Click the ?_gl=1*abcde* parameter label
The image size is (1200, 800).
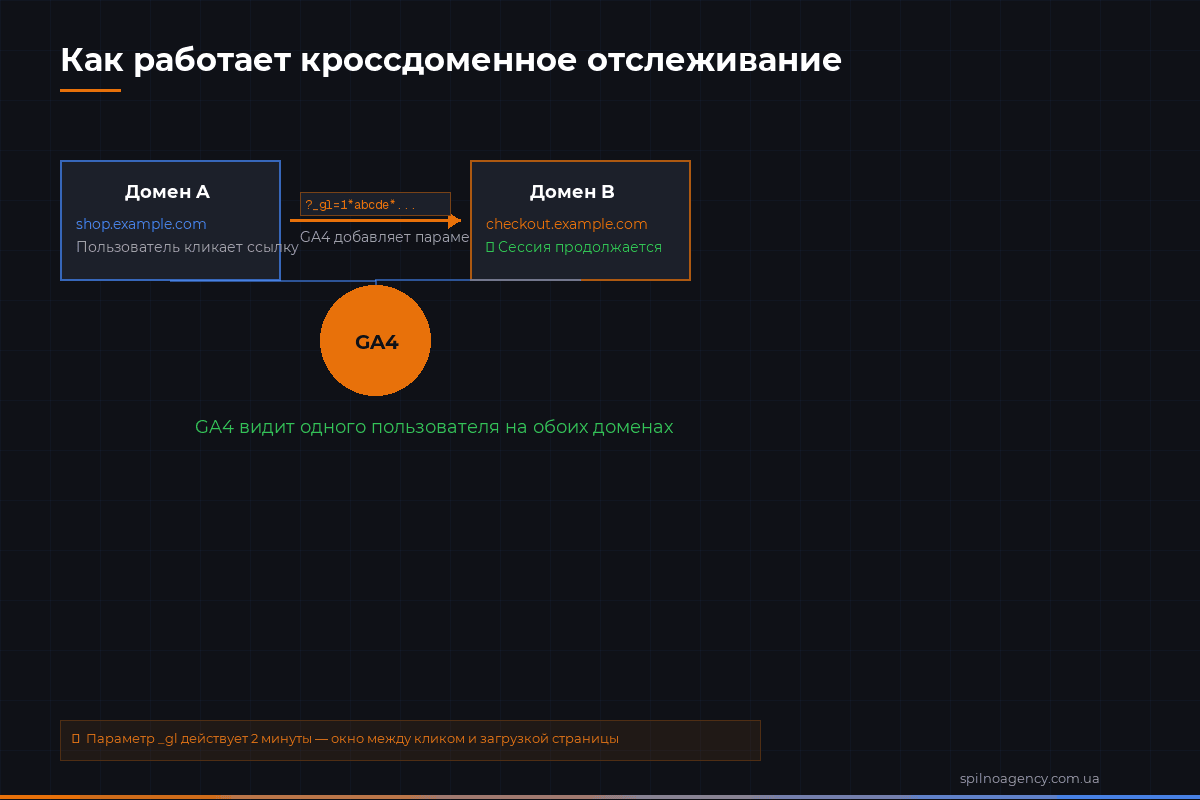tap(375, 204)
